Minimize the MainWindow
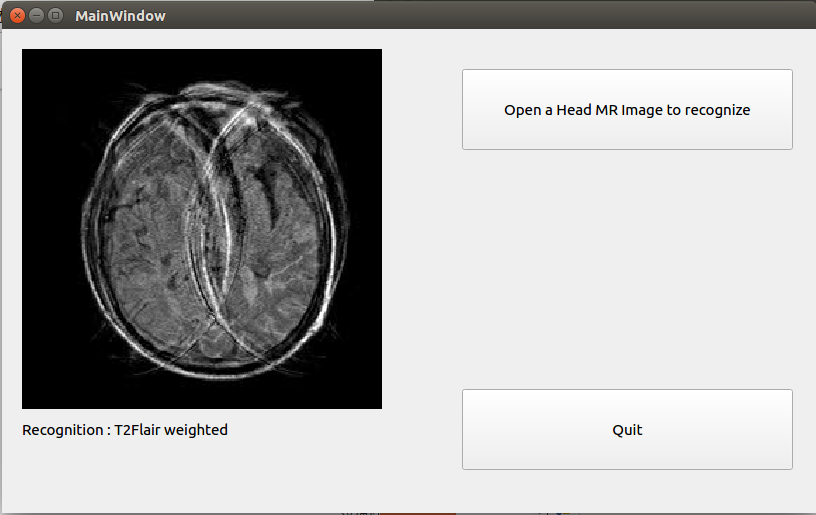 (36, 16)
